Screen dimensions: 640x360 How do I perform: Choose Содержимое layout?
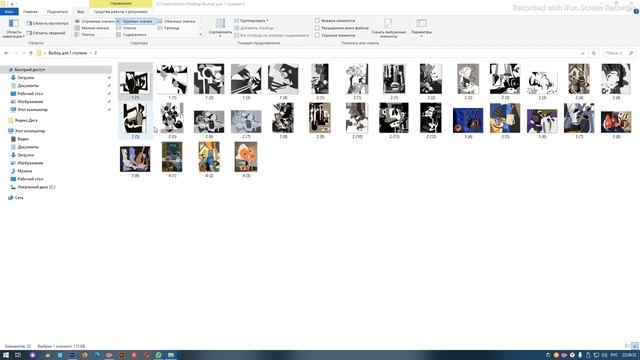[131, 35]
